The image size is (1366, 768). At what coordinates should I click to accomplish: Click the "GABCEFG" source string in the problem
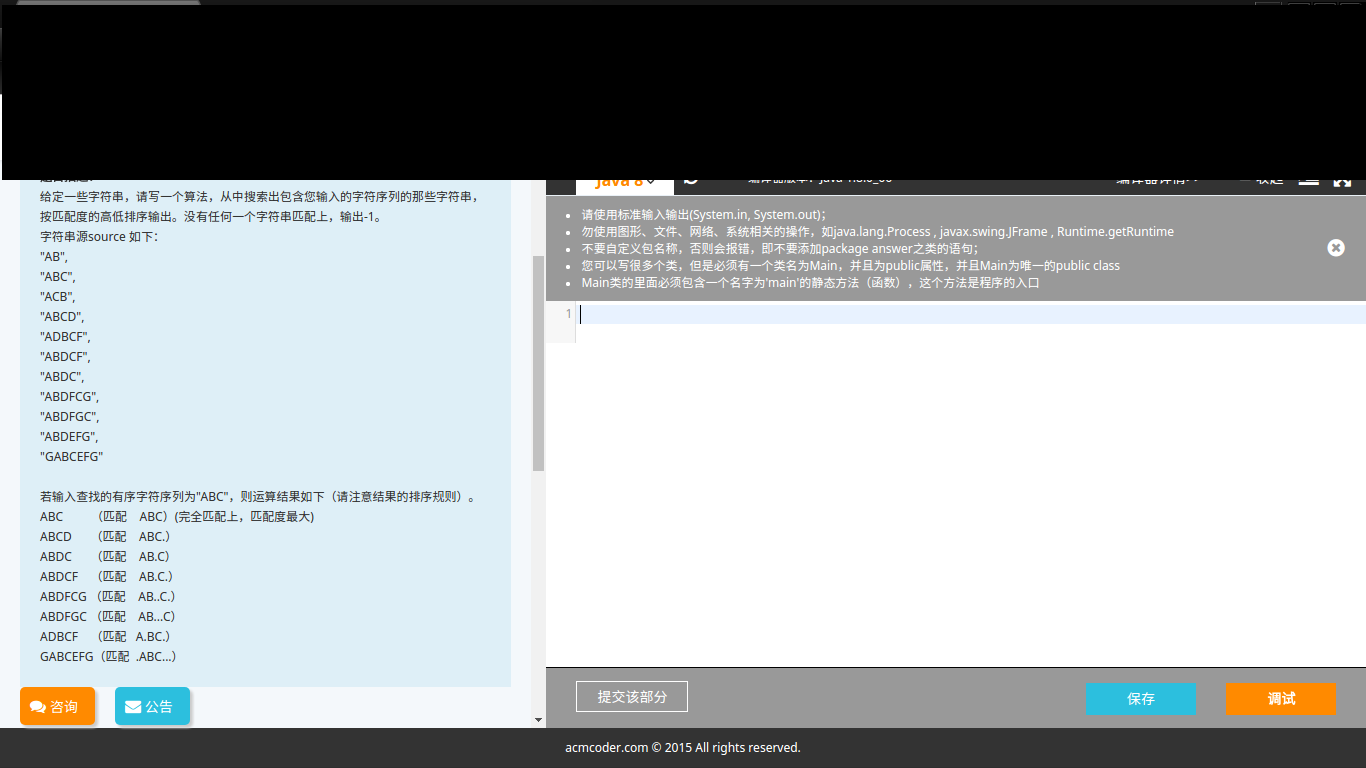click(71, 456)
